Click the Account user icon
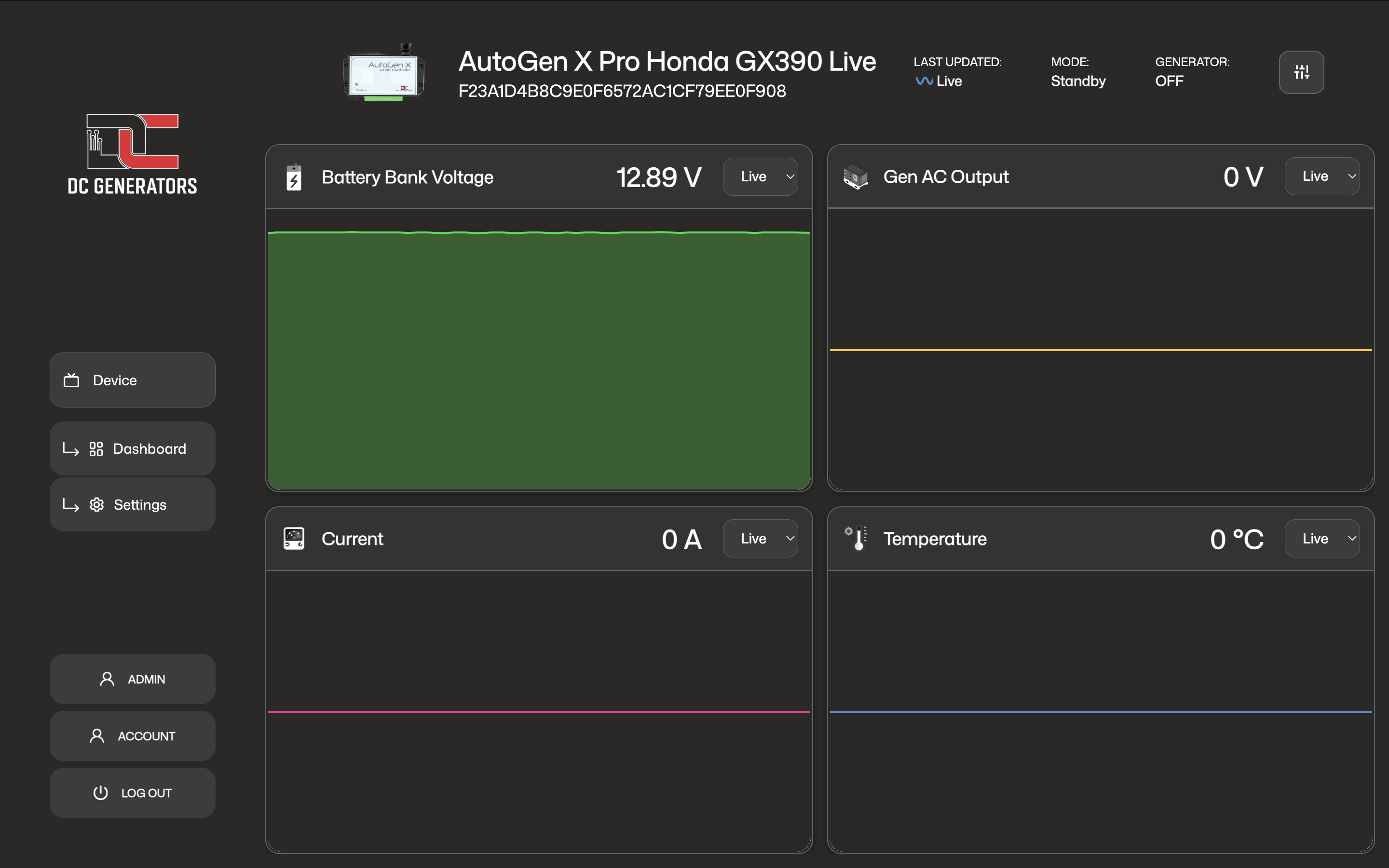Viewport: 1389px width, 868px height. pyautogui.click(x=97, y=736)
